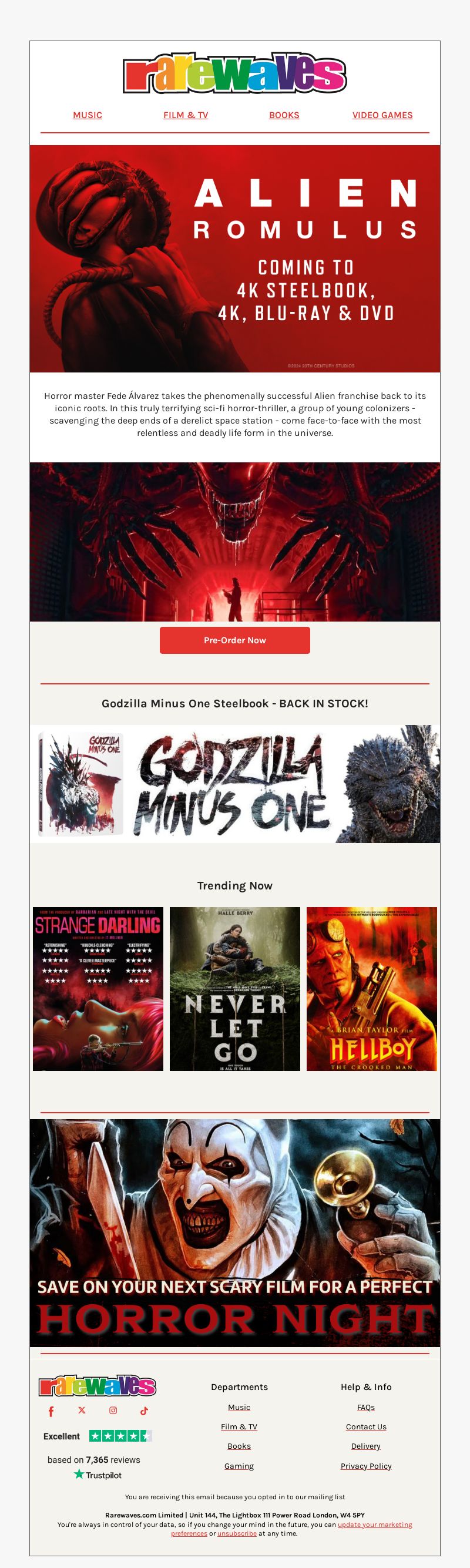Select the Hellboy The Crooked Man poster
This screenshot has height=1568, width=470.
[x=372, y=989]
